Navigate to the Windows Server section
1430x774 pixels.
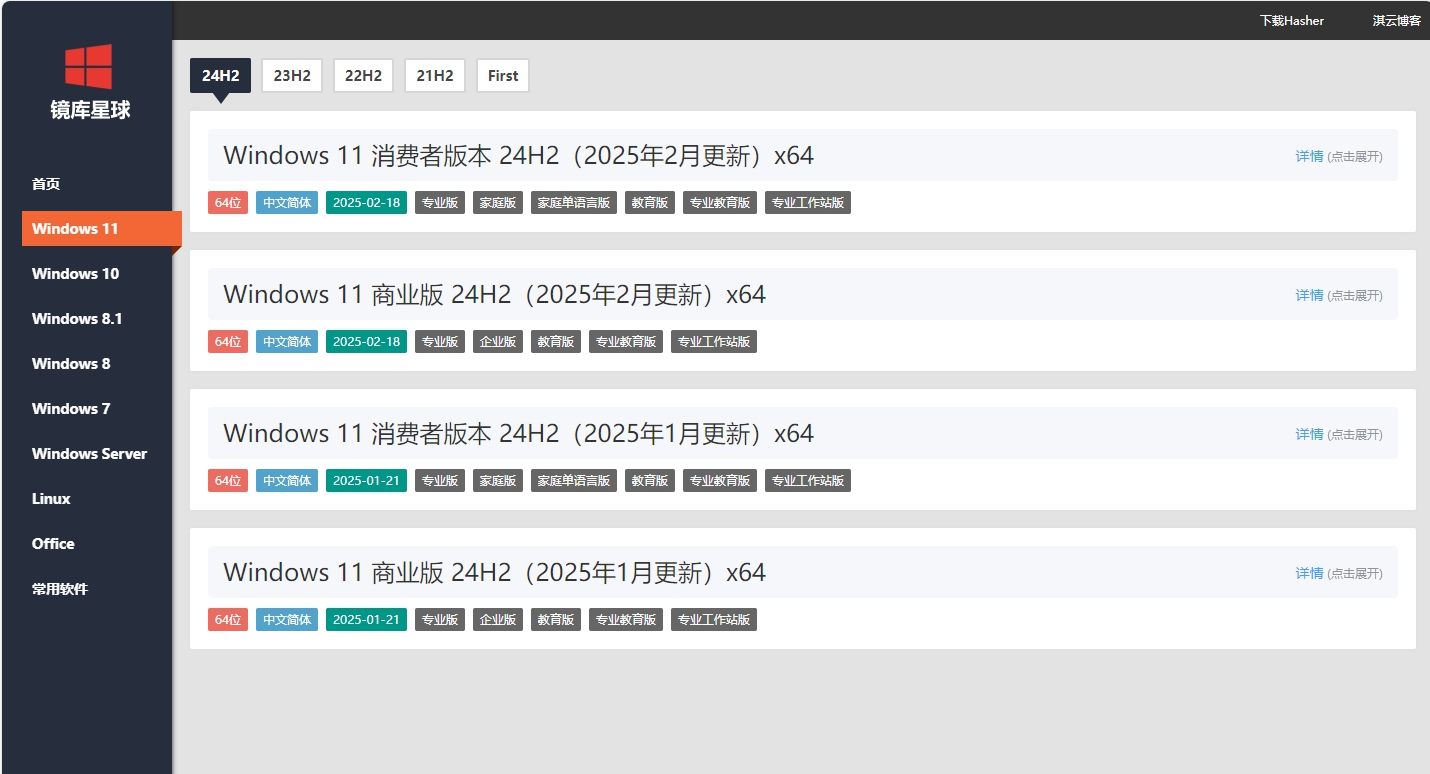(x=89, y=453)
